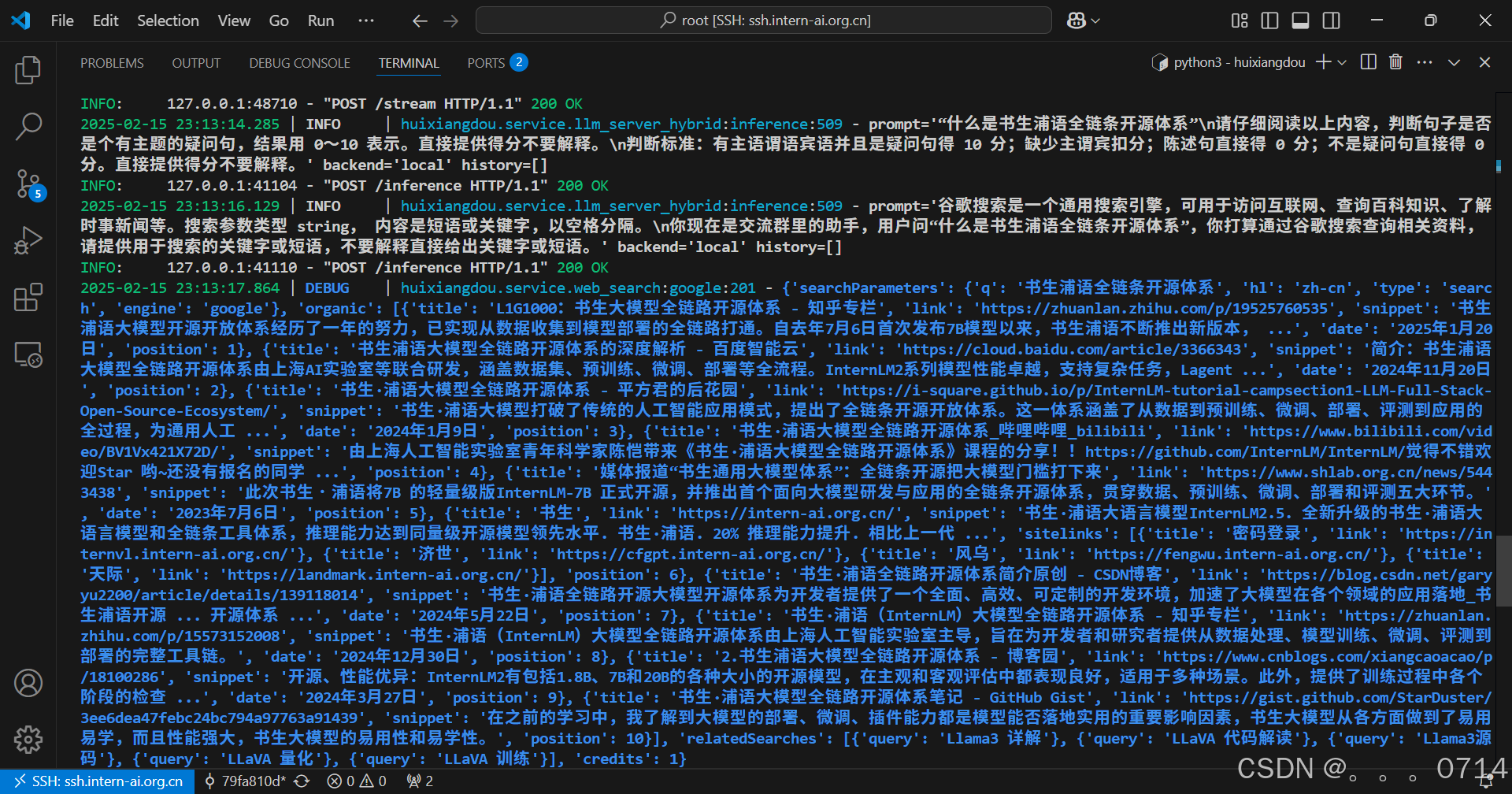Create a new terminal with plus button
The width and height of the screenshot is (1512, 794).
(x=1323, y=62)
